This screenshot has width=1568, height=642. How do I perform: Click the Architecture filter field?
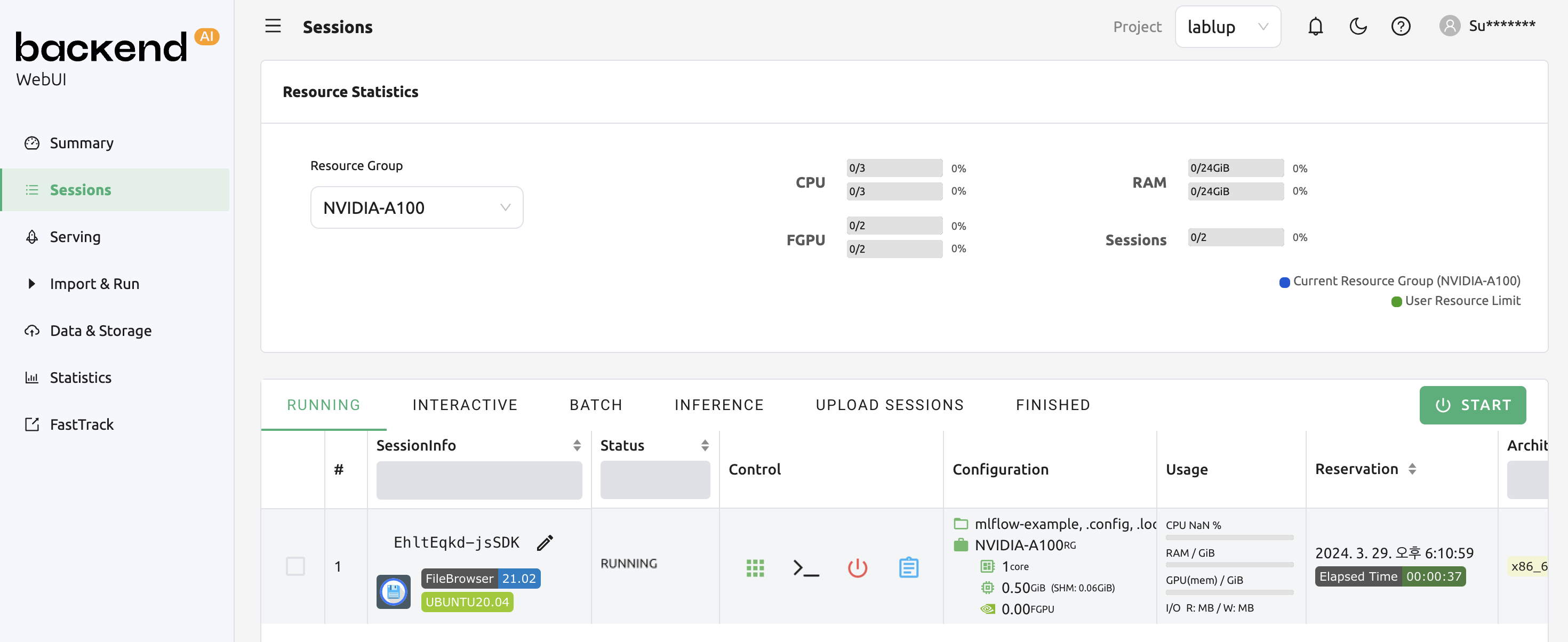[x=1527, y=480]
